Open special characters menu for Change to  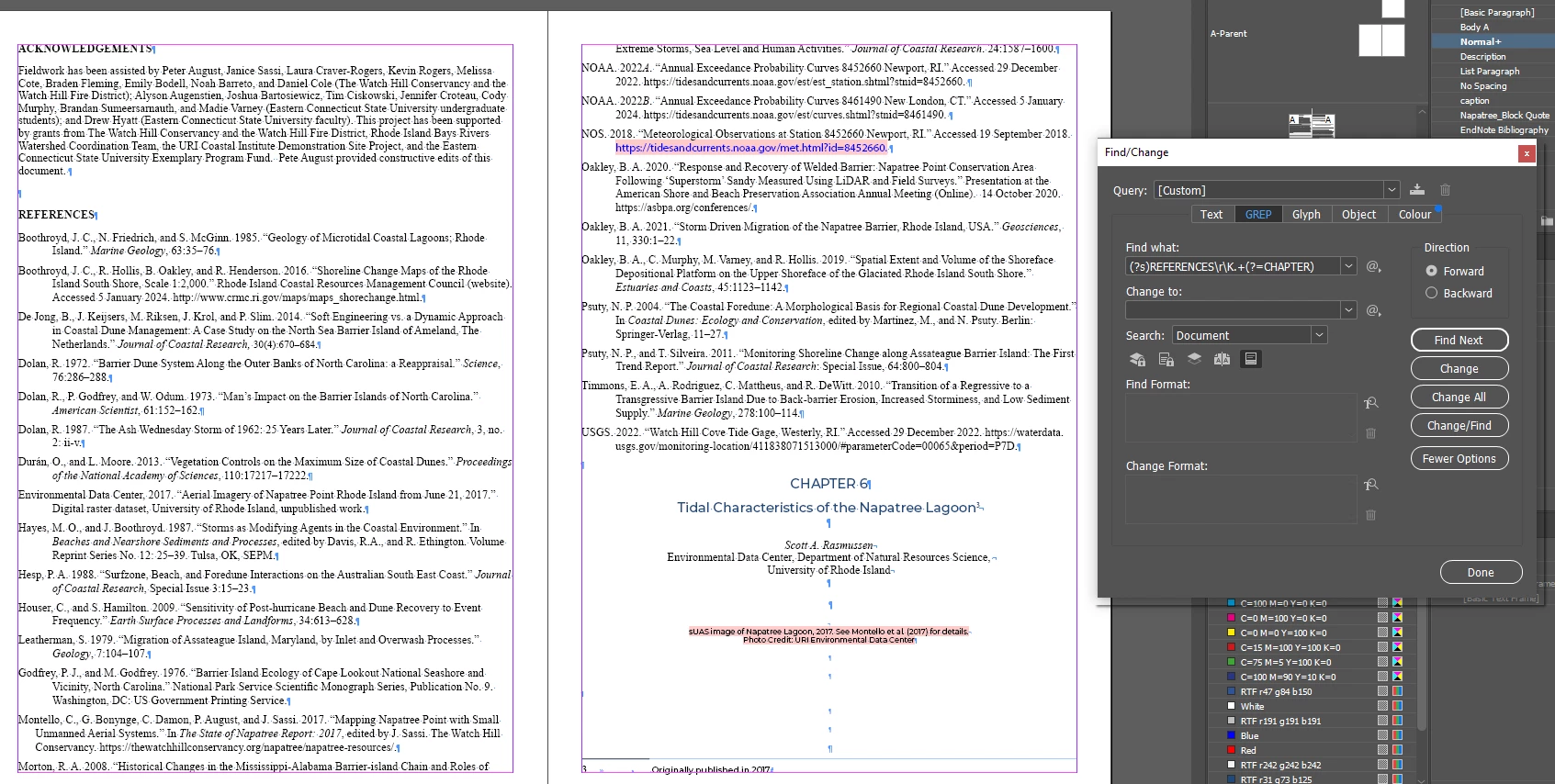tap(1373, 310)
